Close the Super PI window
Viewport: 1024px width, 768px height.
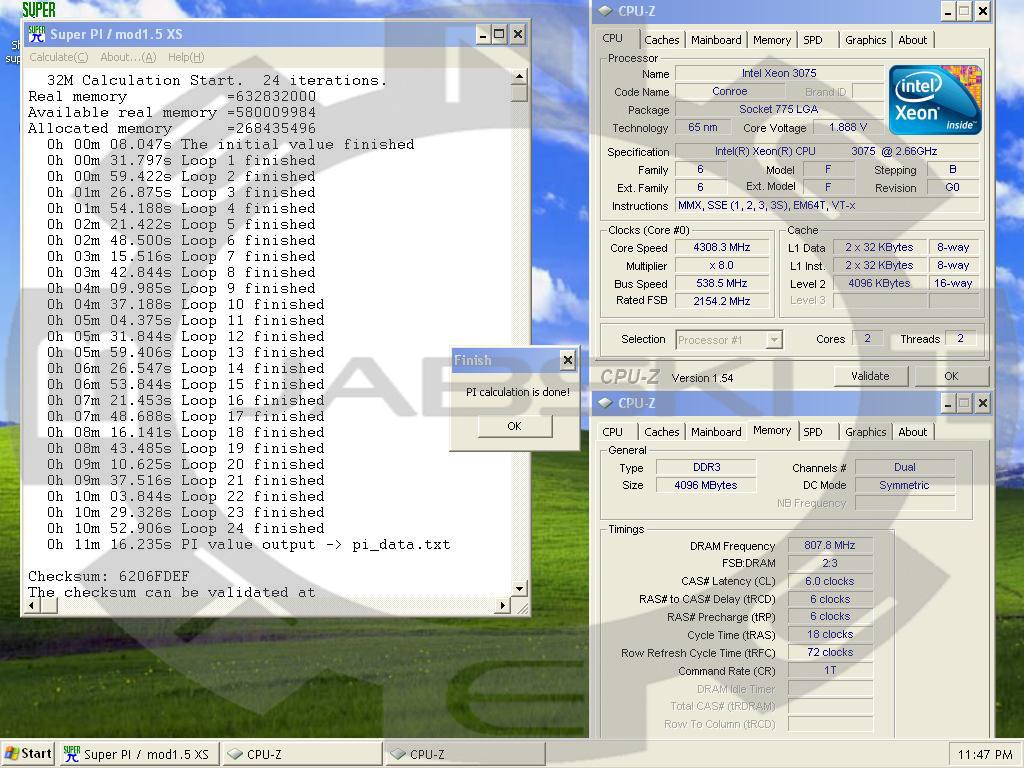point(517,34)
